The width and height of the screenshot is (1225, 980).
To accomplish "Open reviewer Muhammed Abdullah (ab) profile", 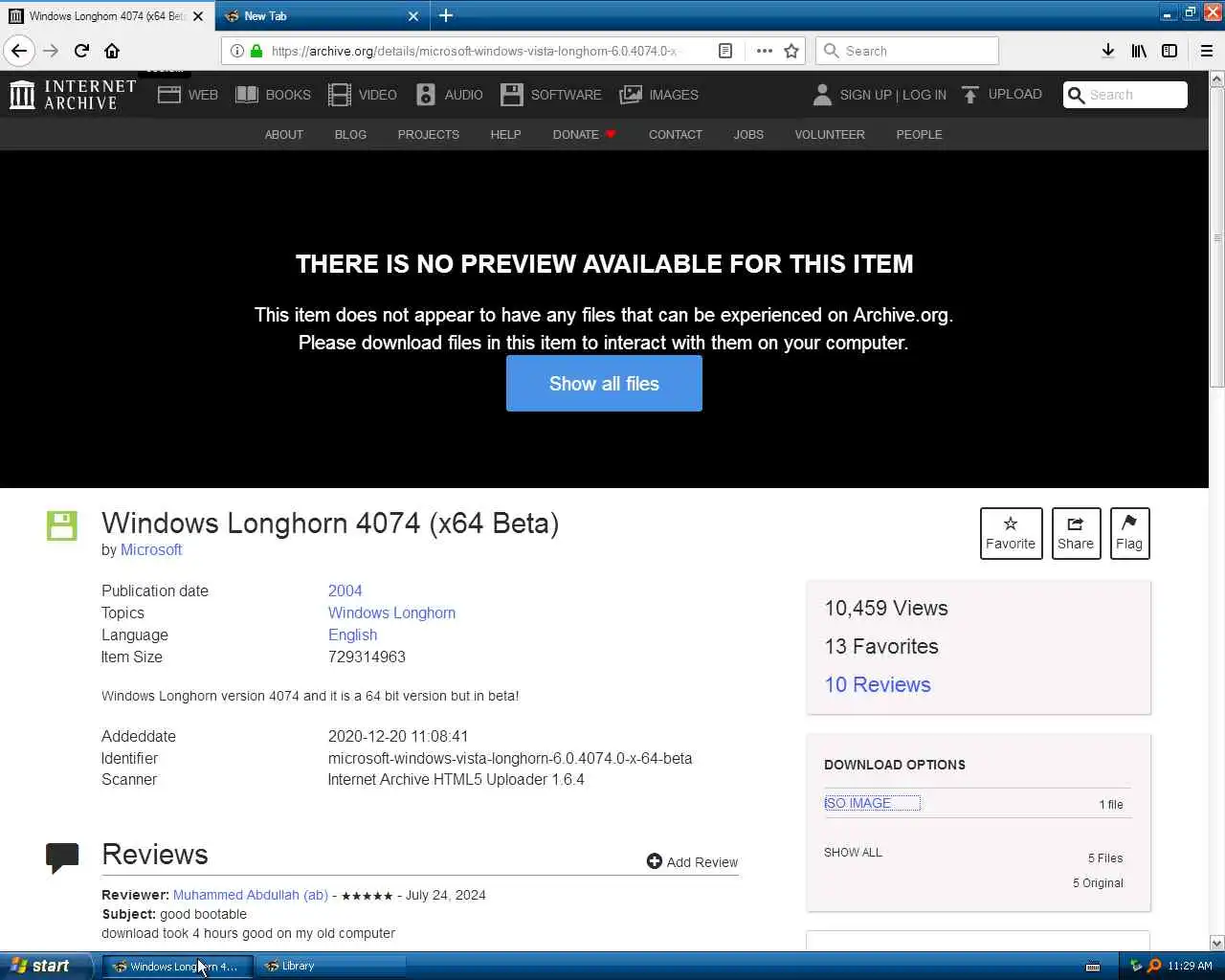I will click(251, 896).
